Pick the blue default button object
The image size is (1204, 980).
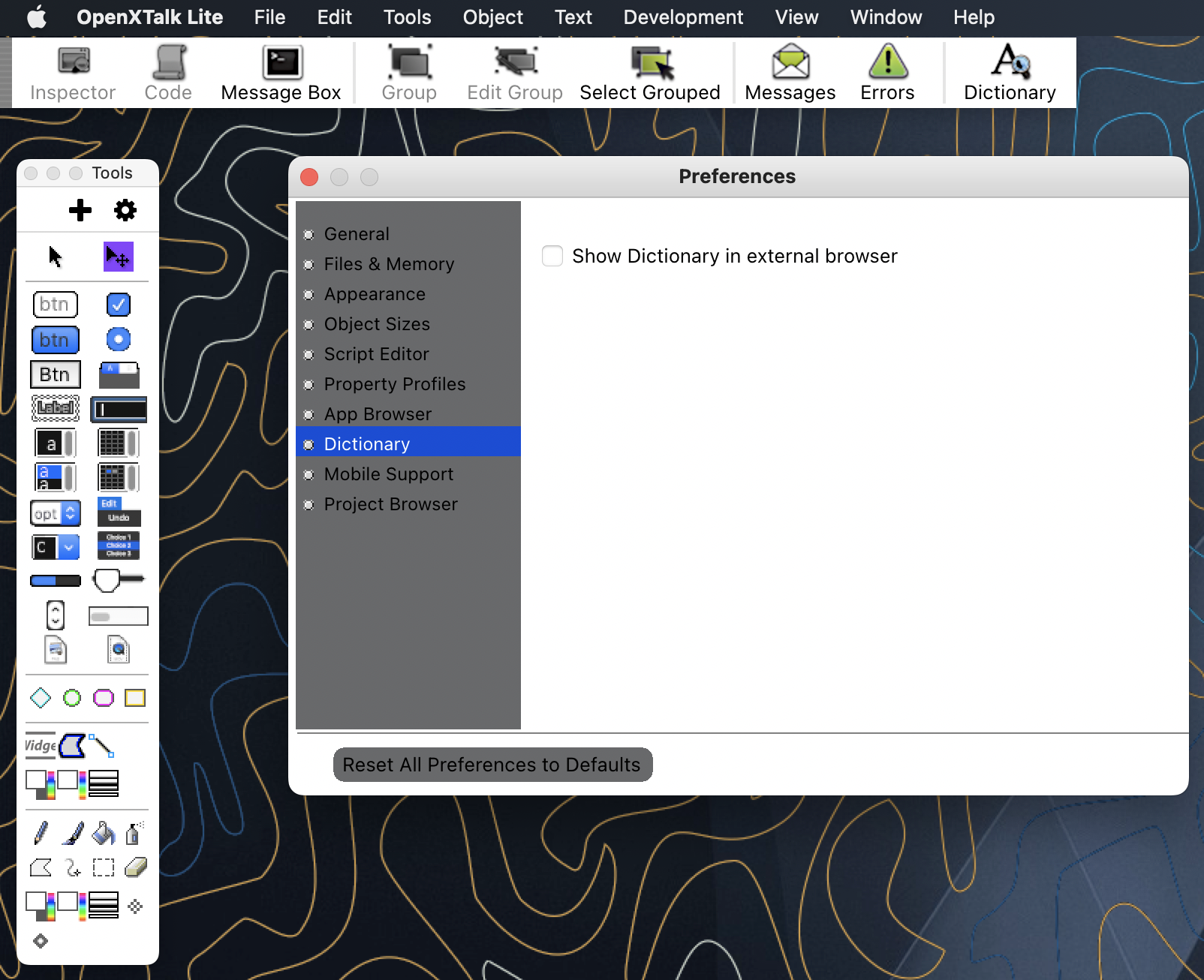click(56, 340)
